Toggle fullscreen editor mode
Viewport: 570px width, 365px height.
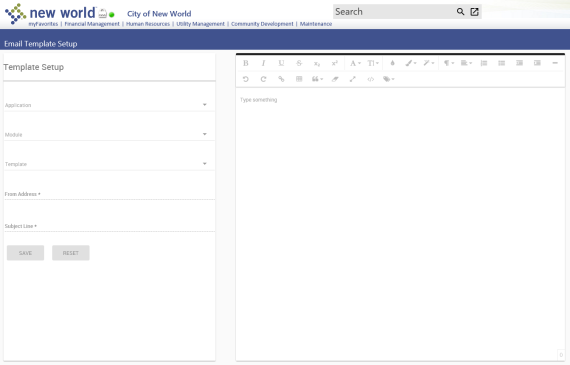[x=353, y=79]
